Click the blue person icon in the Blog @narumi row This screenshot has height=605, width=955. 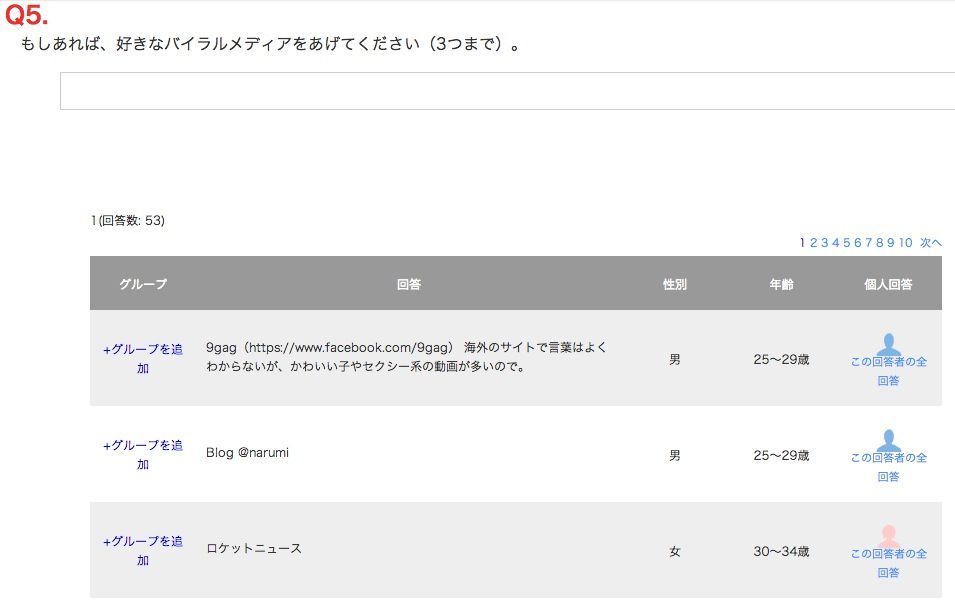point(888,439)
